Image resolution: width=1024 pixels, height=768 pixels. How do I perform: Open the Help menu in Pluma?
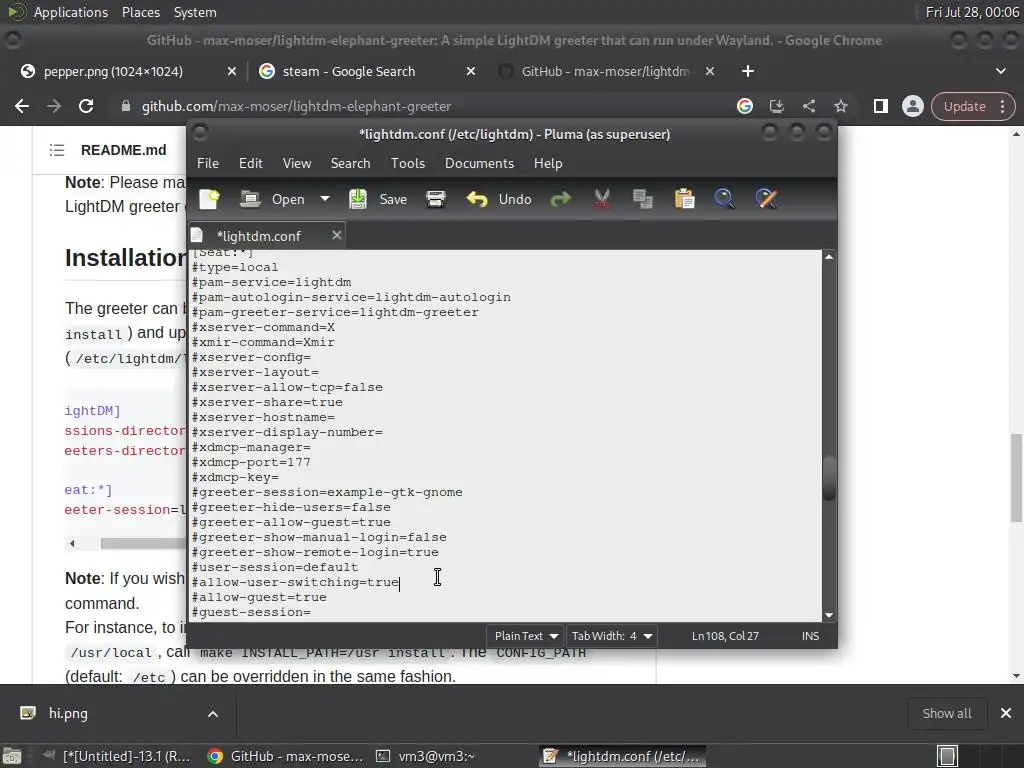(548, 163)
